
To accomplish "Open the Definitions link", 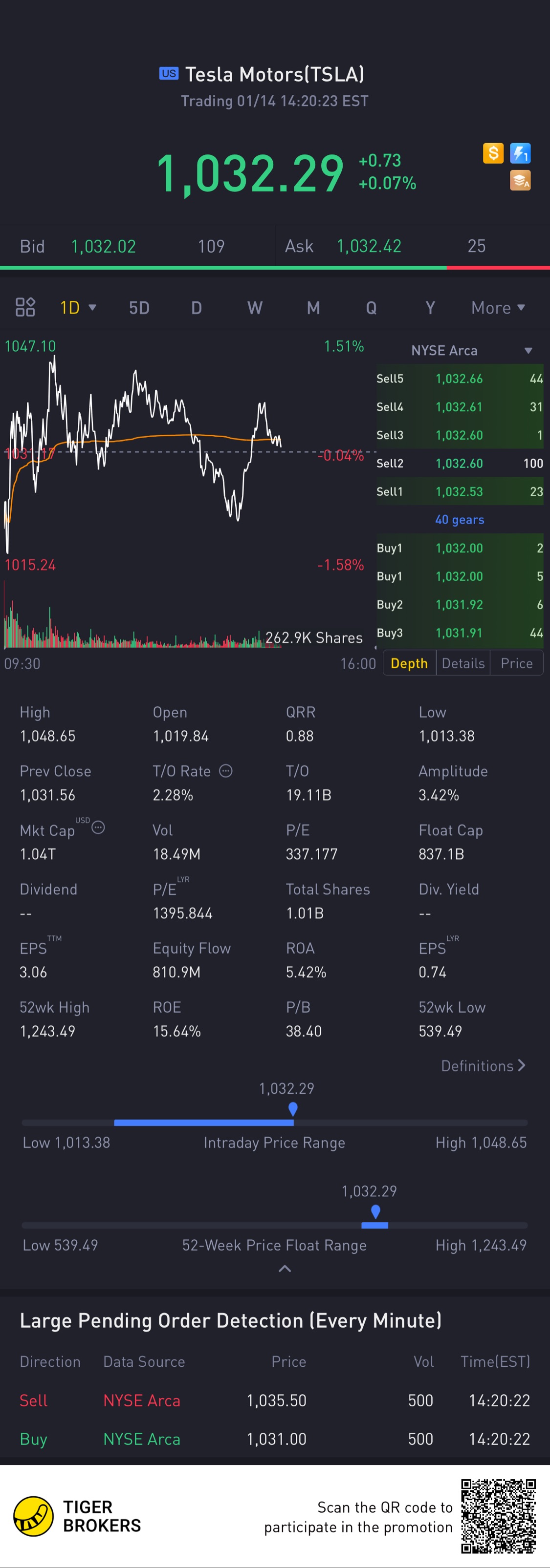I will point(483,1066).
